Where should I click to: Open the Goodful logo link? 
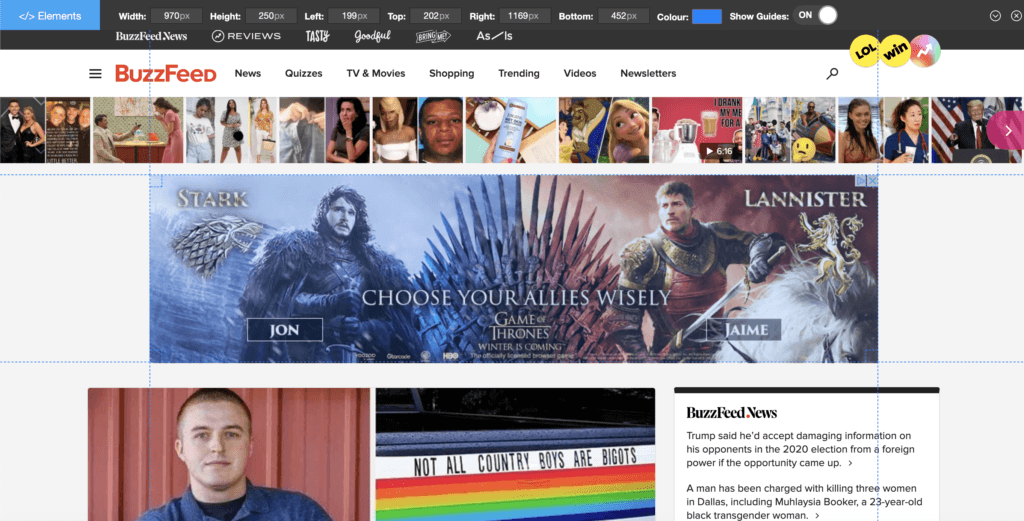372,36
